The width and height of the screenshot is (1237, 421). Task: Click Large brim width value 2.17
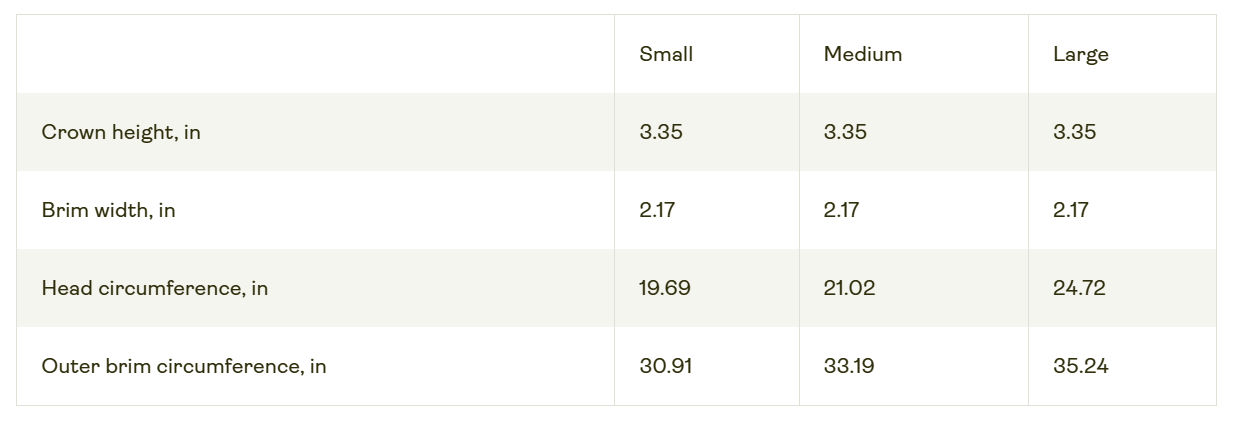click(1070, 210)
